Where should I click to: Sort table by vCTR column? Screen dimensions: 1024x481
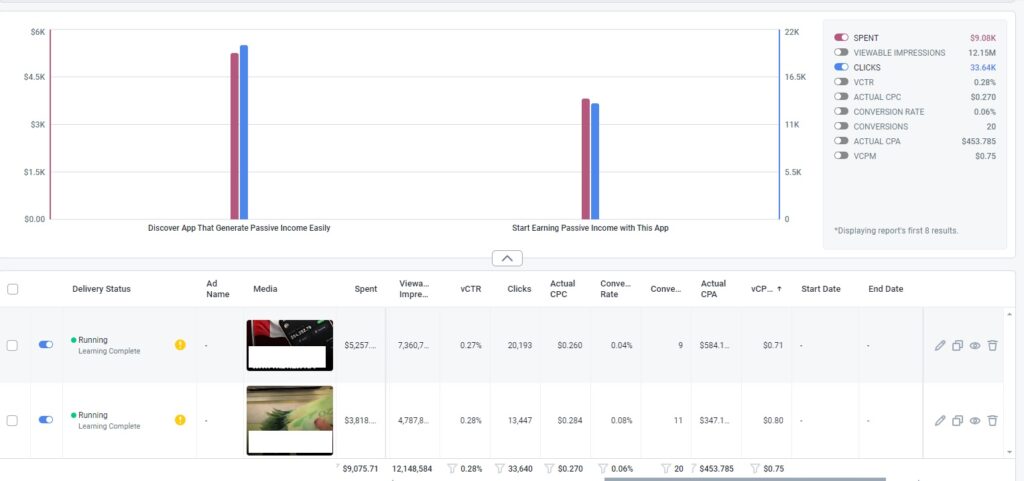point(471,289)
